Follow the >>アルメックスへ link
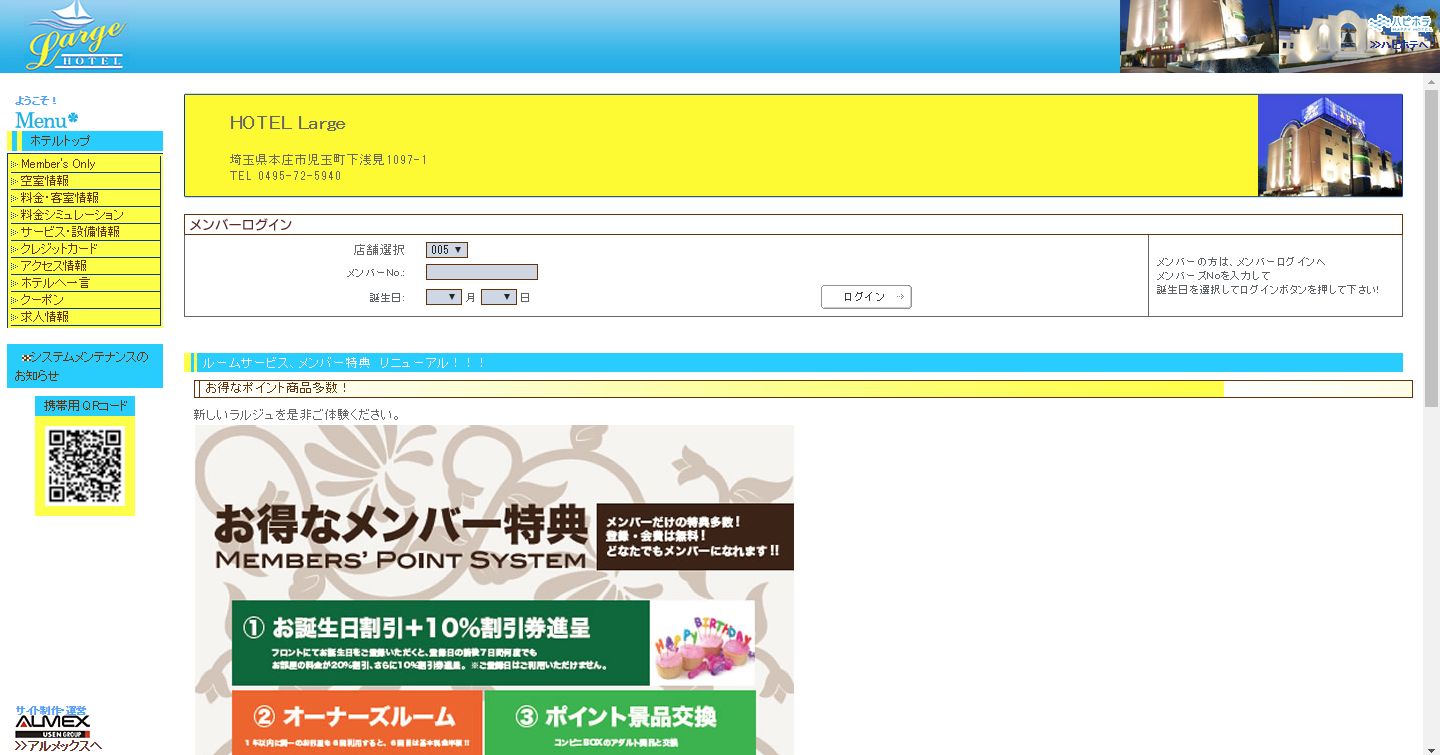This screenshot has height=755, width=1440. tap(58, 746)
